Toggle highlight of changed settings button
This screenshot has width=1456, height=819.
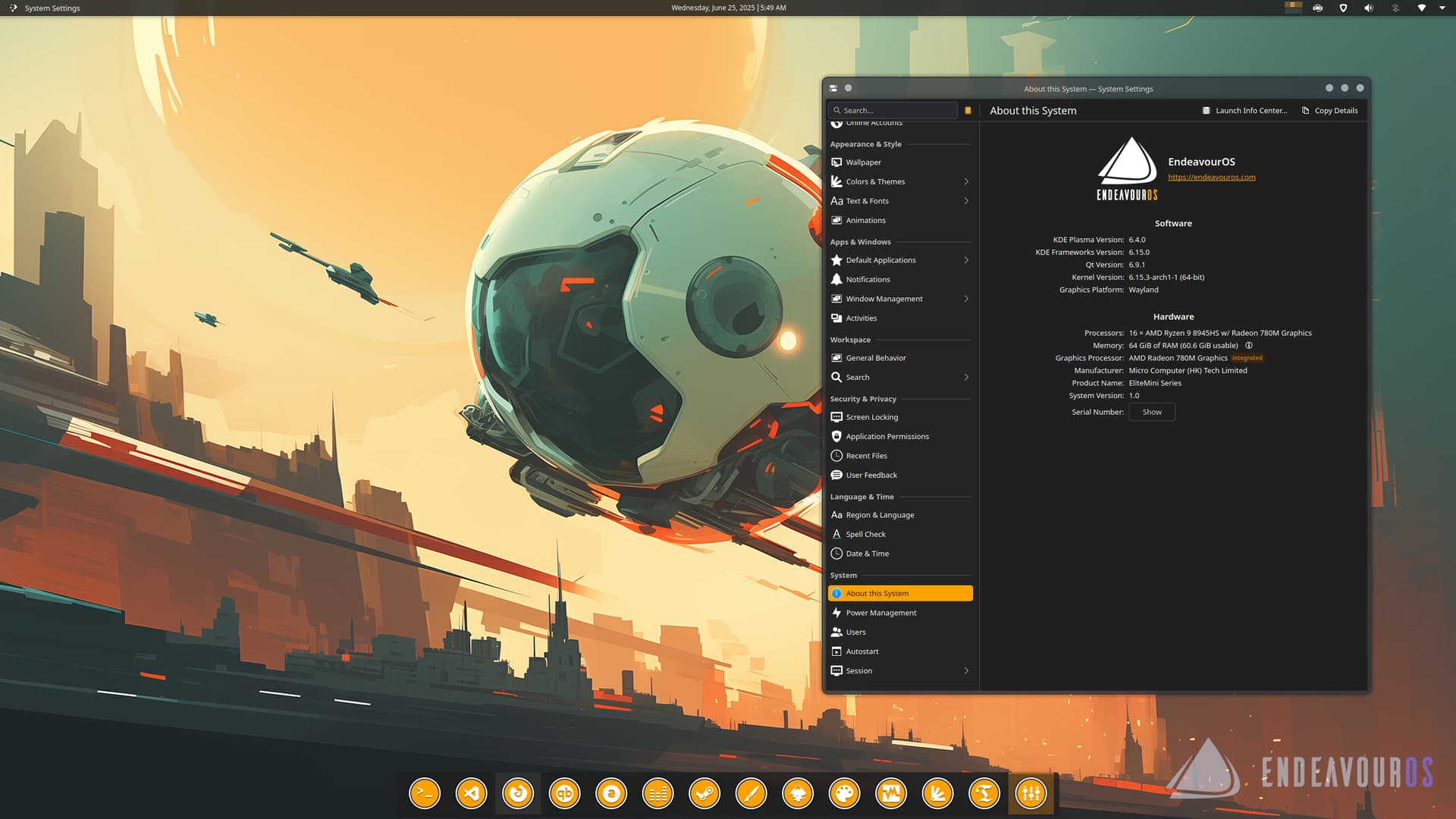968,111
